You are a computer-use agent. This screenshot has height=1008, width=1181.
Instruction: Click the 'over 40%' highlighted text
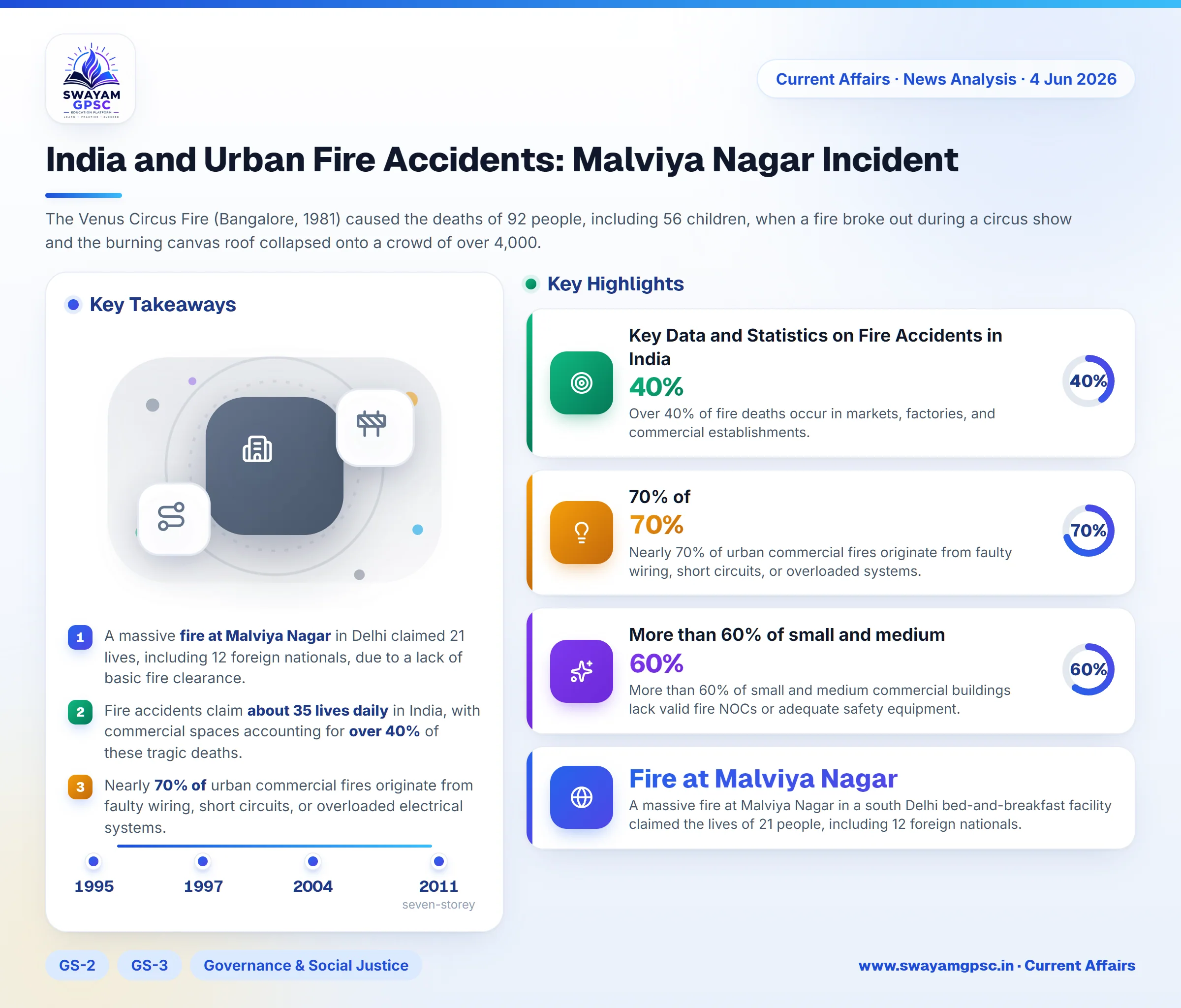click(x=384, y=731)
